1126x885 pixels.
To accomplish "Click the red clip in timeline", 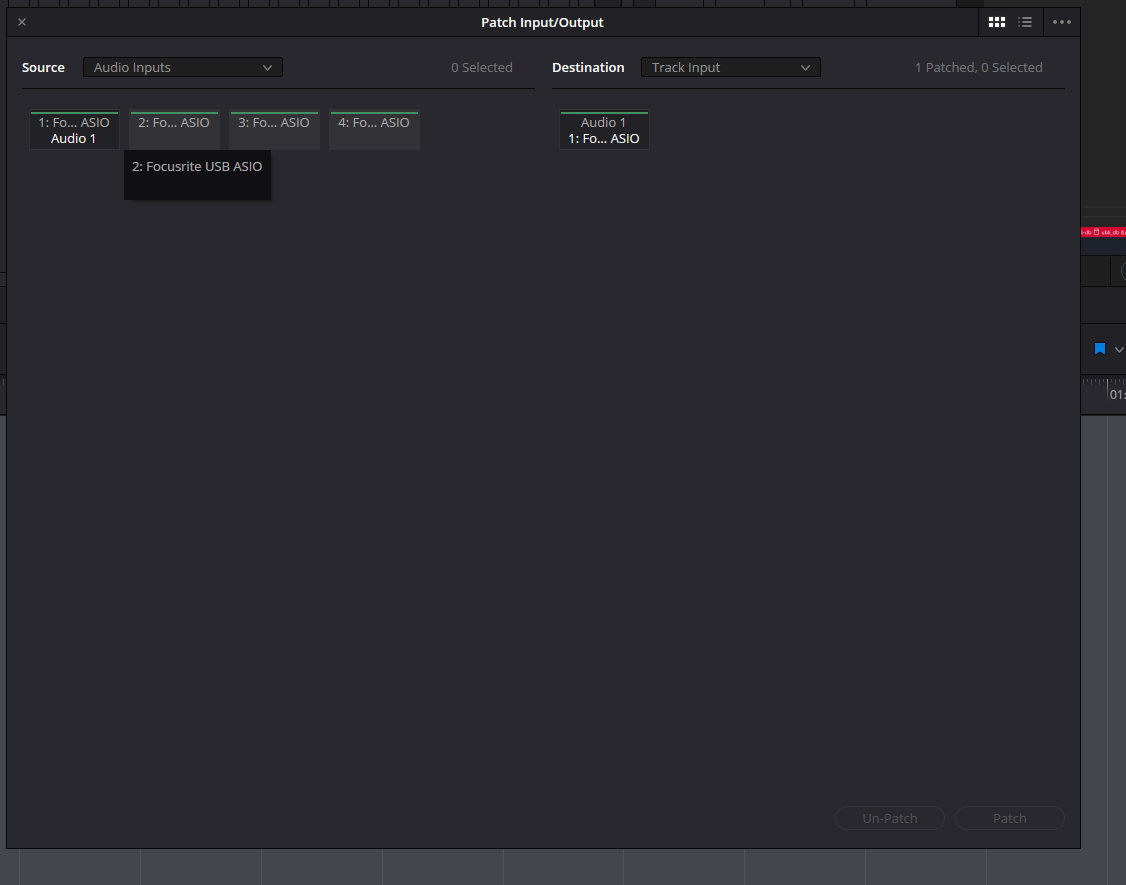I will 1102,232.
